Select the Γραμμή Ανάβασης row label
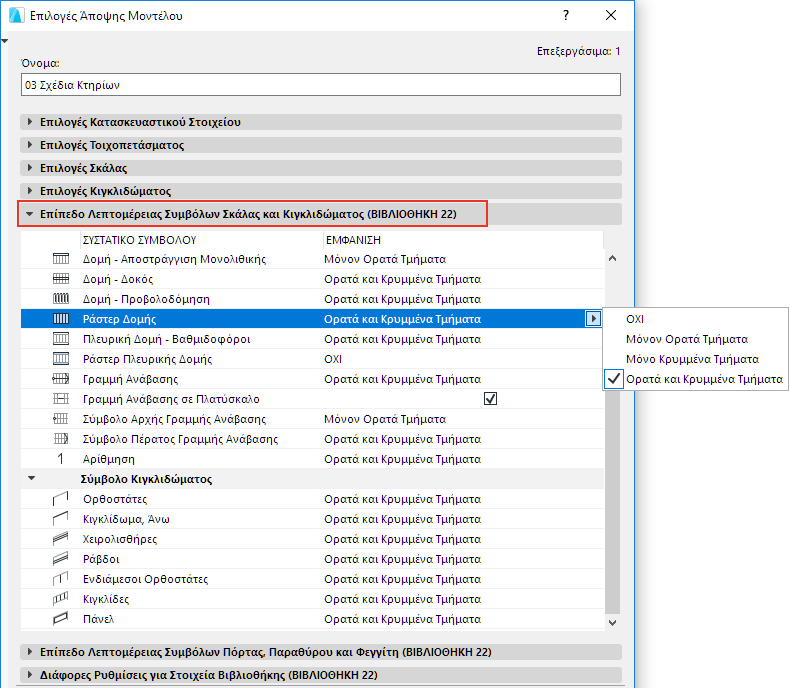Image resolution: width=790 pixels, height=688 pixels. pos(130,379)
